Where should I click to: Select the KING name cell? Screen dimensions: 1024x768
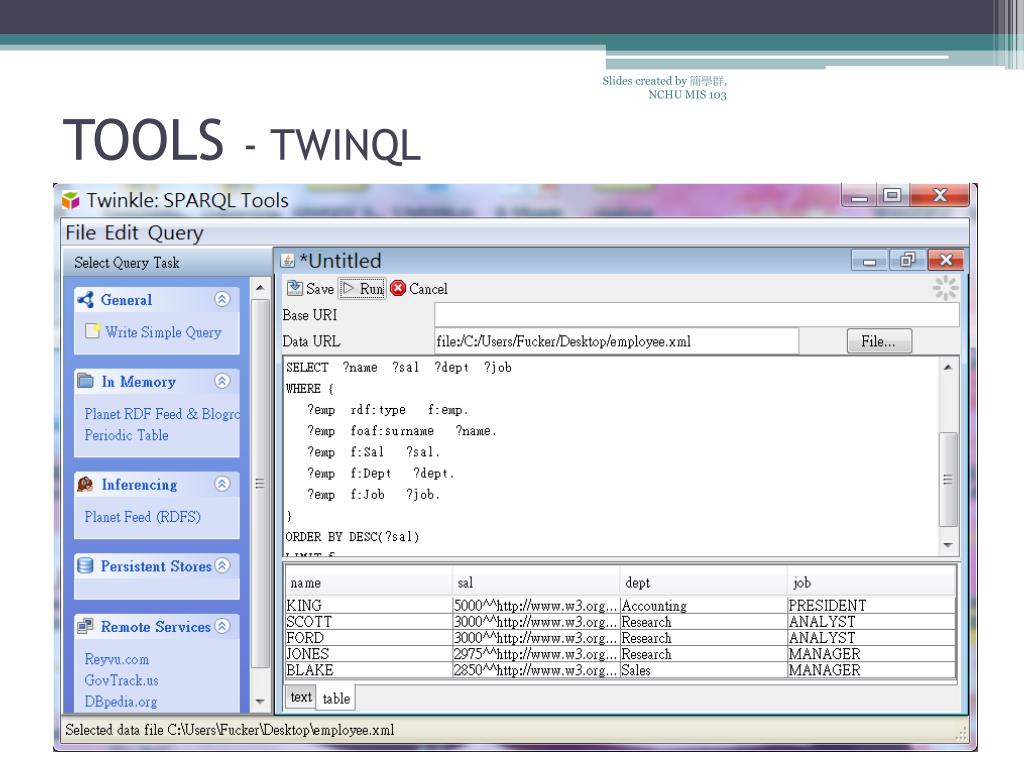[369, 605]
